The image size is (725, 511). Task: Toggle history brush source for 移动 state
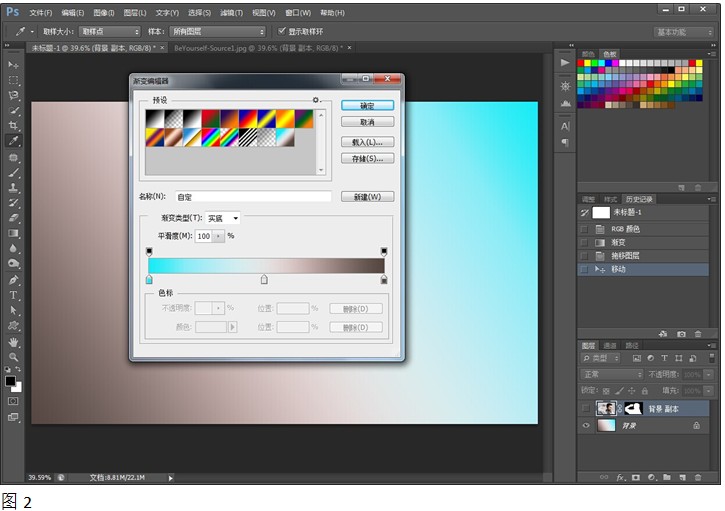pos(584,269)
